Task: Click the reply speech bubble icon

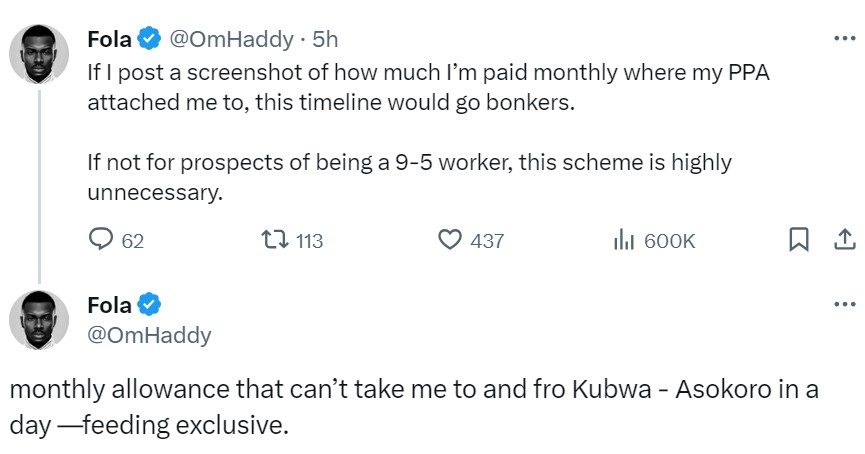Action: (101, 240)
